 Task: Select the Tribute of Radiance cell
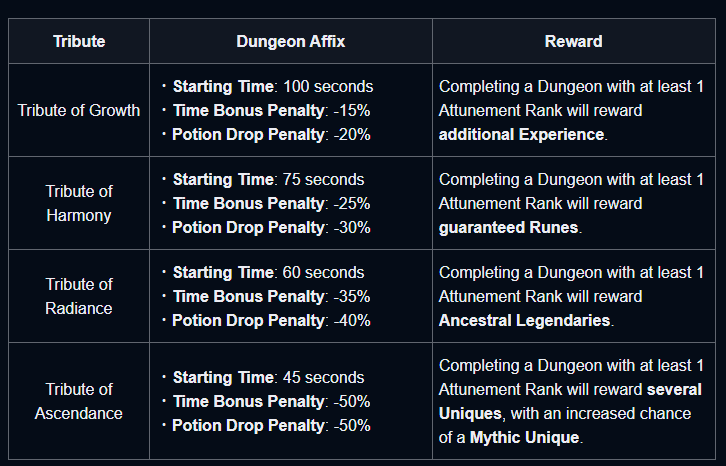point(79,296)
